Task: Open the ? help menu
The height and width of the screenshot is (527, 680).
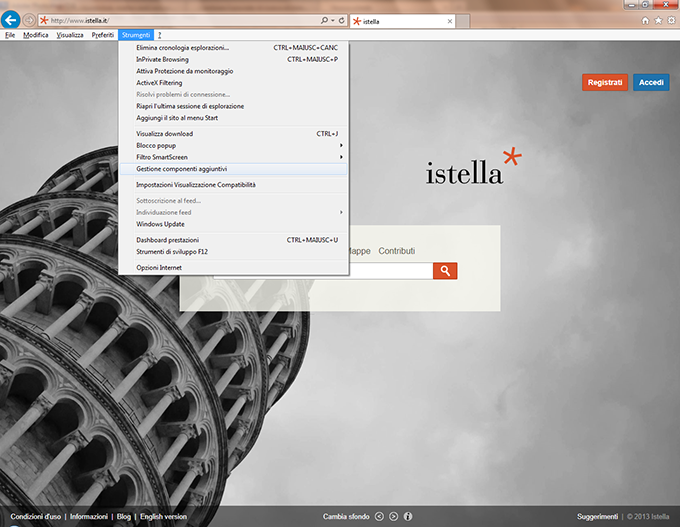Action: tap(159, 35)
